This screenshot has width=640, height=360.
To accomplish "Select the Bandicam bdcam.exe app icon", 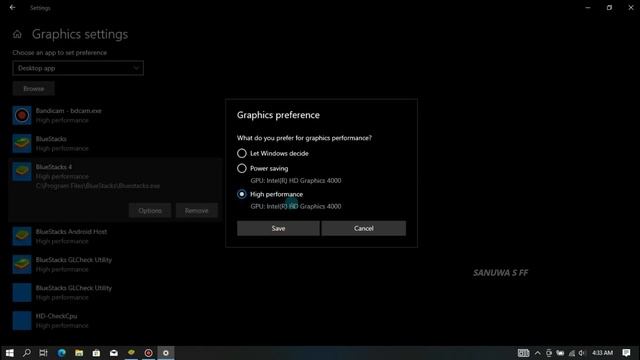I will pyautogui.click(x=22, y=116).
